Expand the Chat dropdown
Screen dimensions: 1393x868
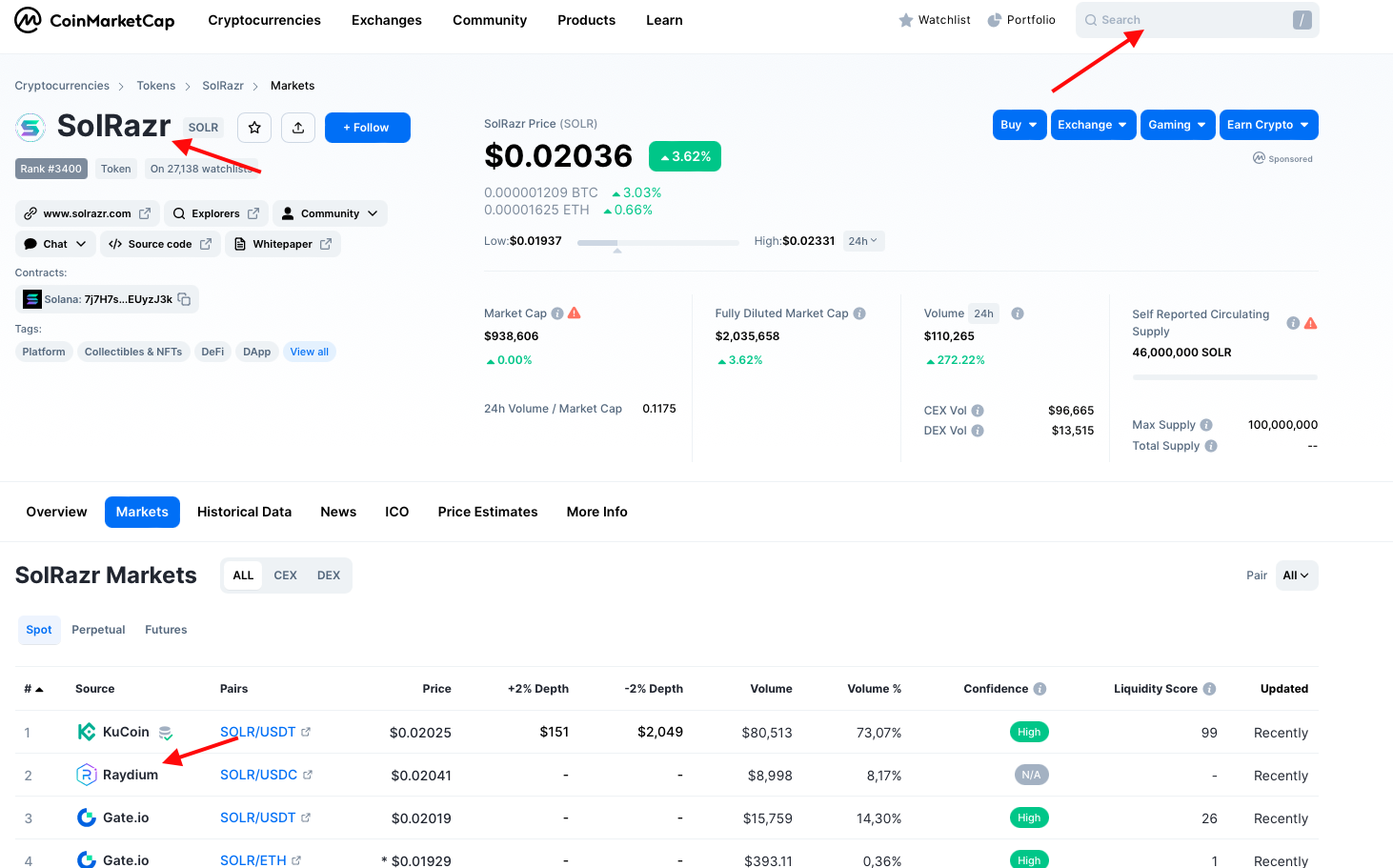[55, 244]
